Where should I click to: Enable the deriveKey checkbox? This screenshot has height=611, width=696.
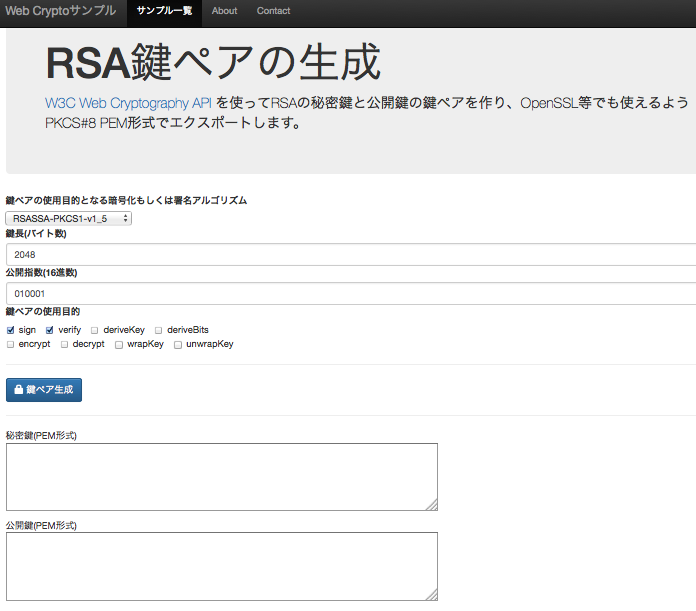click(x=94, y=331)
